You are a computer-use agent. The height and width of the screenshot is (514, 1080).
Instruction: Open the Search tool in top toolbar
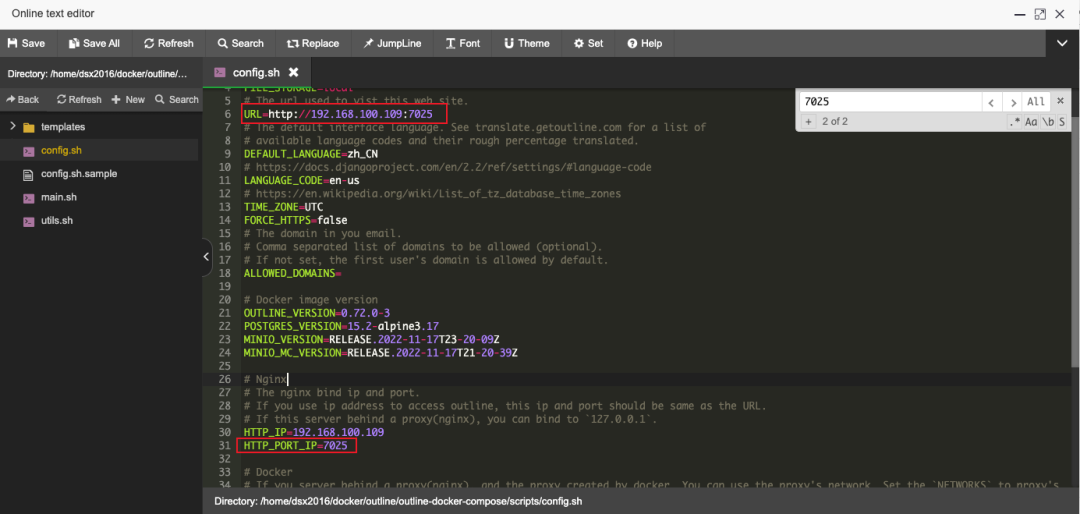click(240, 43)
